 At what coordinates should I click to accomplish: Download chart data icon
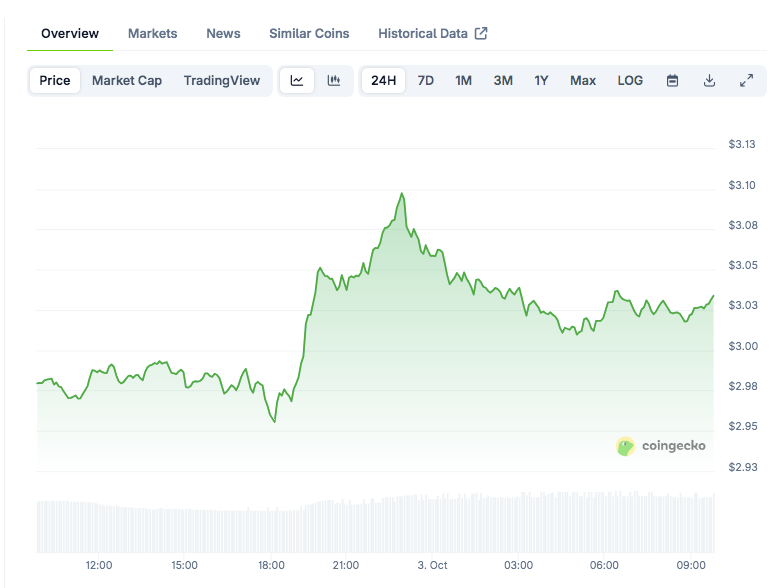tap(709, 81)
